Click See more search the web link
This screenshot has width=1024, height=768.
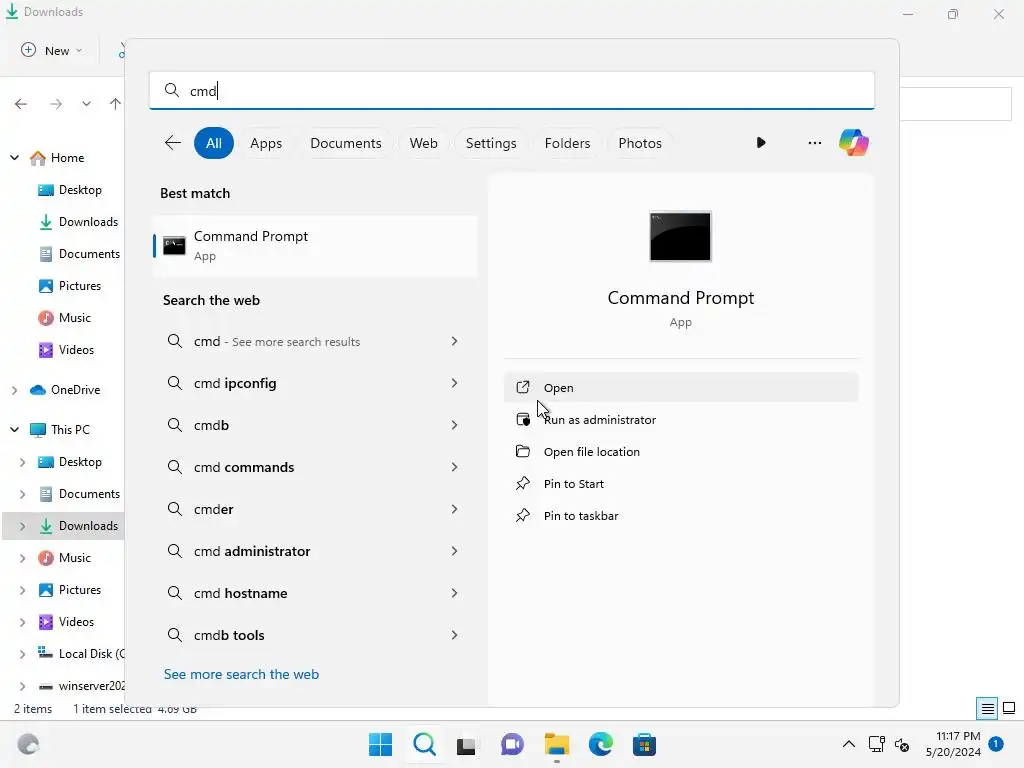click(x=241, y=674)
